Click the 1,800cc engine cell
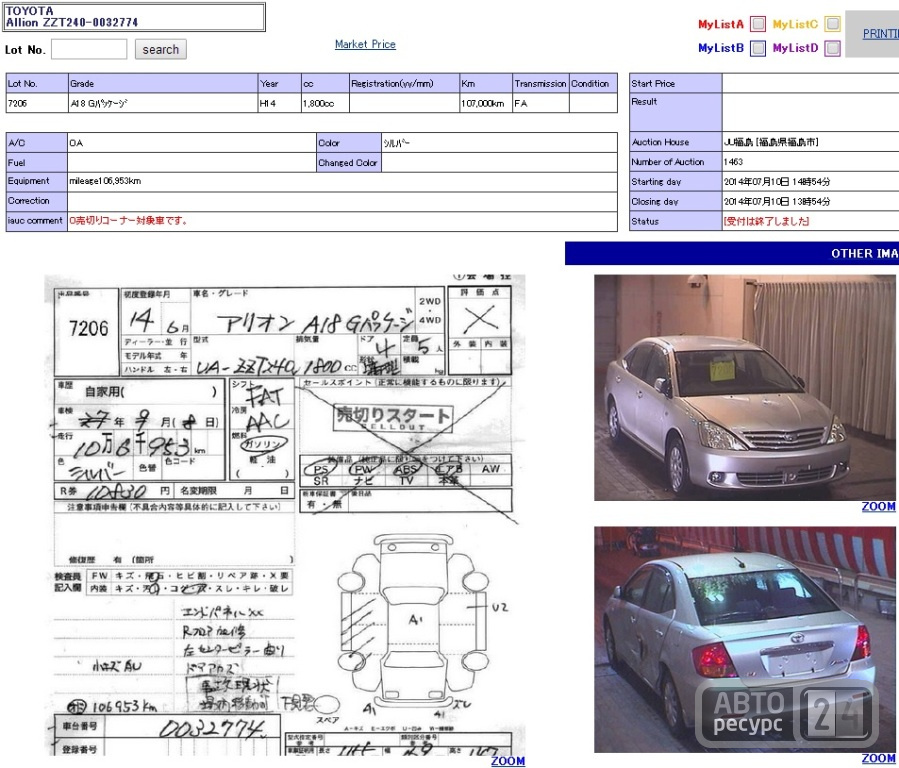This screenshot has width=899, height=768. point(325,103)
